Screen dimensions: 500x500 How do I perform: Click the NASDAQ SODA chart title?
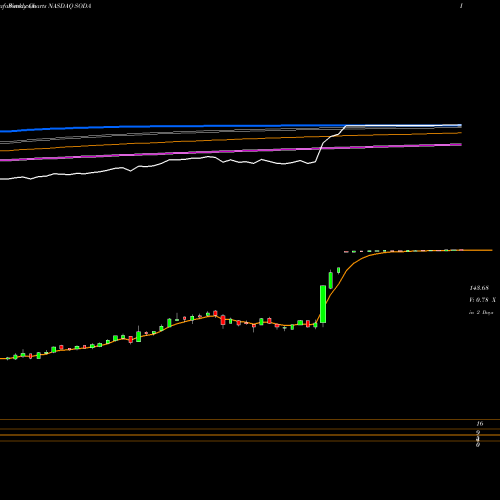pos(70,6)
